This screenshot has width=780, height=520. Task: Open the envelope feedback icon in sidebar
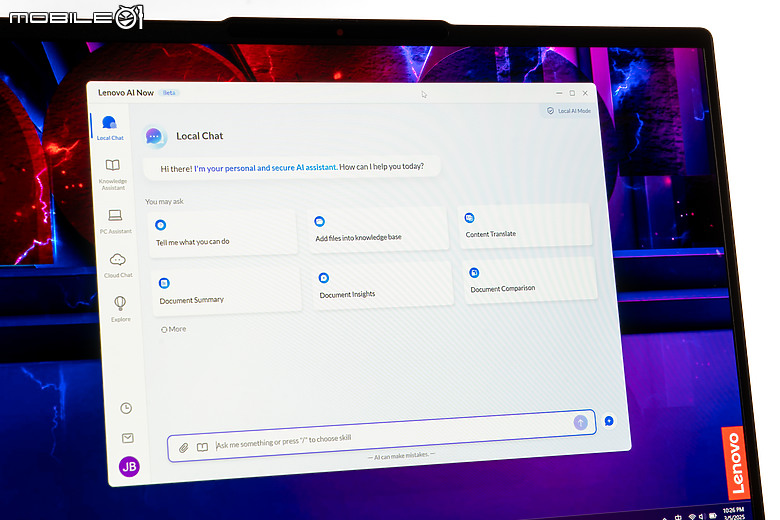pos(127,438)
